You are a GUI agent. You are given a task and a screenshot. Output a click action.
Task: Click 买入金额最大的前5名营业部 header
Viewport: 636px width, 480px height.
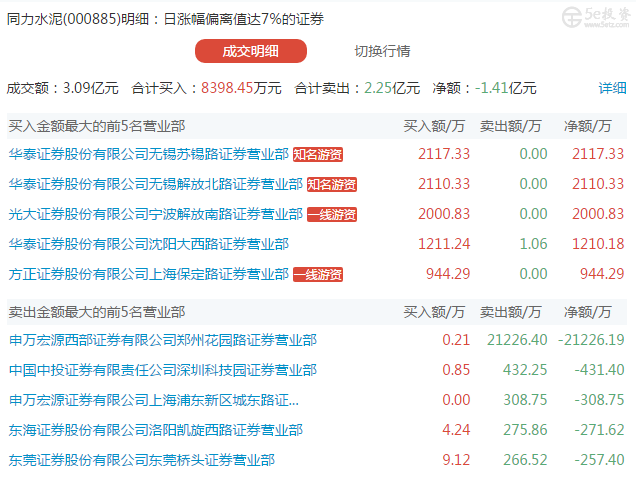97,126
